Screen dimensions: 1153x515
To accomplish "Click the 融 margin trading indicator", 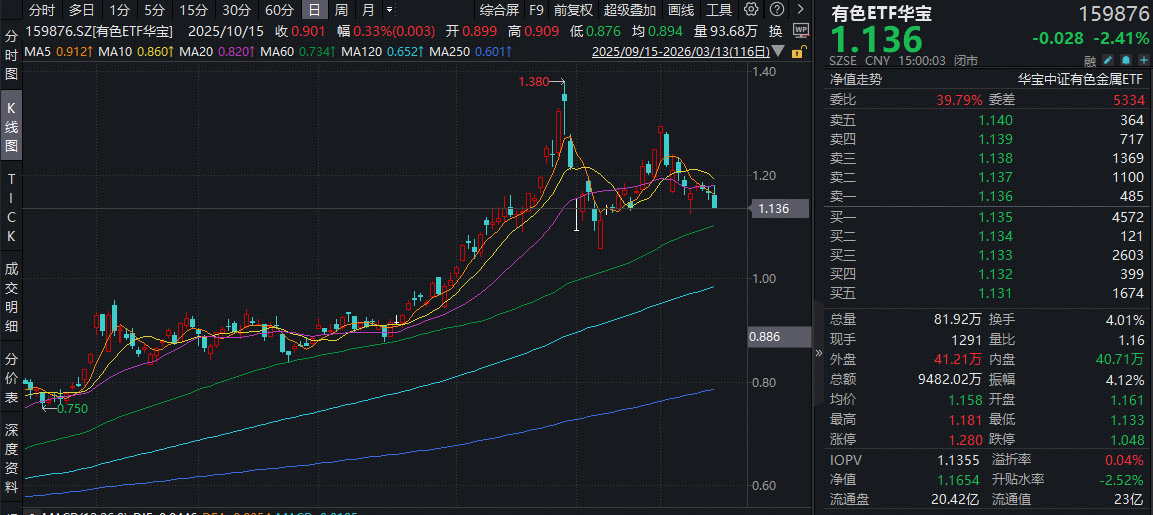I will tap(1089, 60).
